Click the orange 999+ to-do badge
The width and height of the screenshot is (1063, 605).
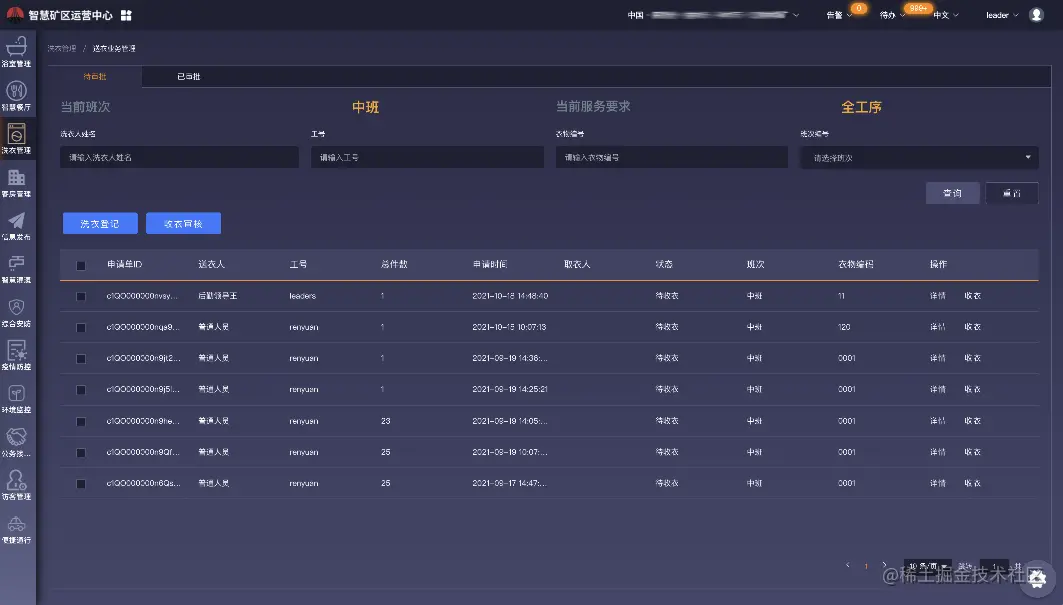(x=918, y=8)
